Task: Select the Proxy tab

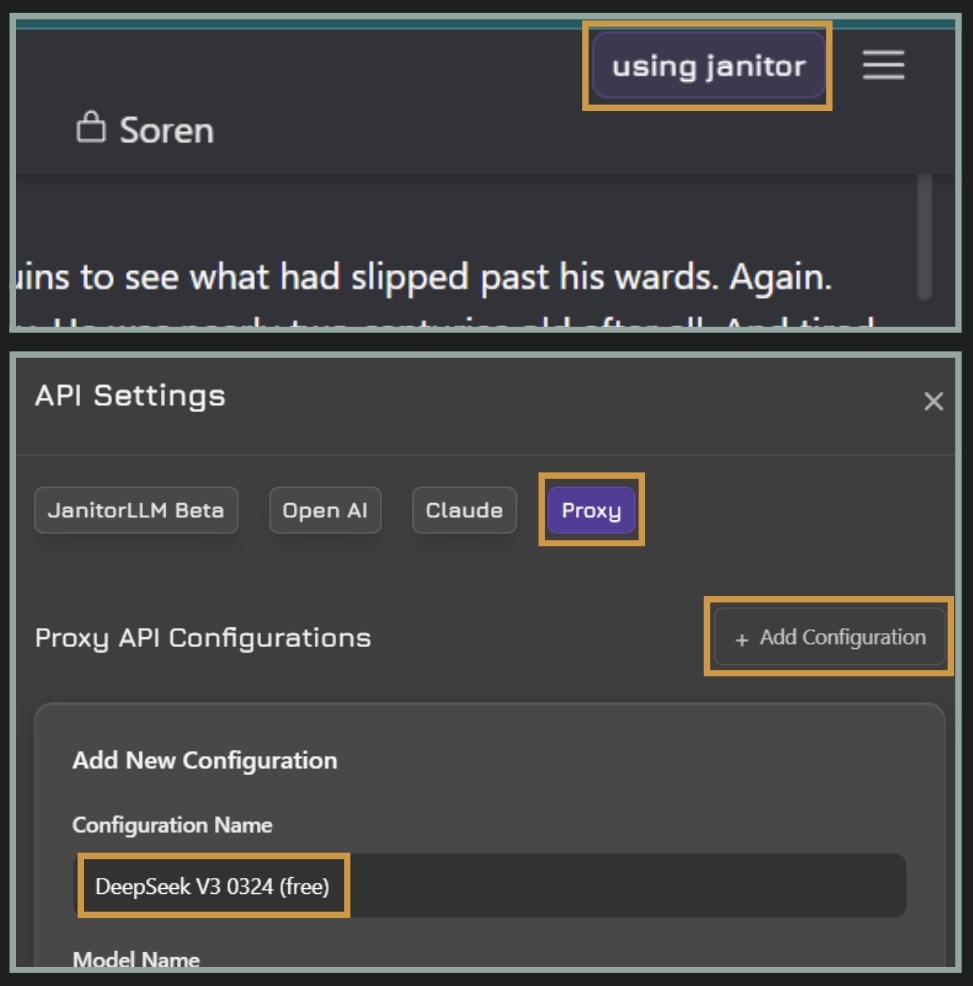Action: coord(591,510)
